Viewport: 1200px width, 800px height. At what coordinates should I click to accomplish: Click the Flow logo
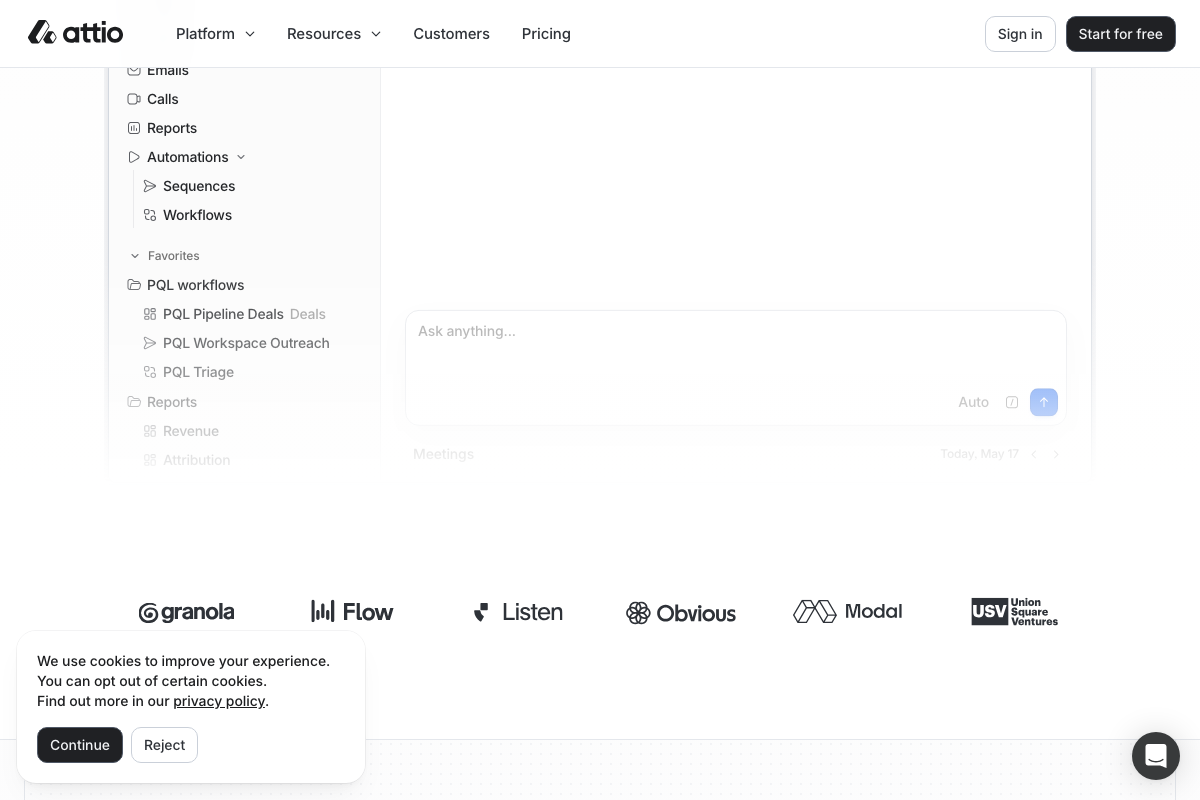[352, 611]
